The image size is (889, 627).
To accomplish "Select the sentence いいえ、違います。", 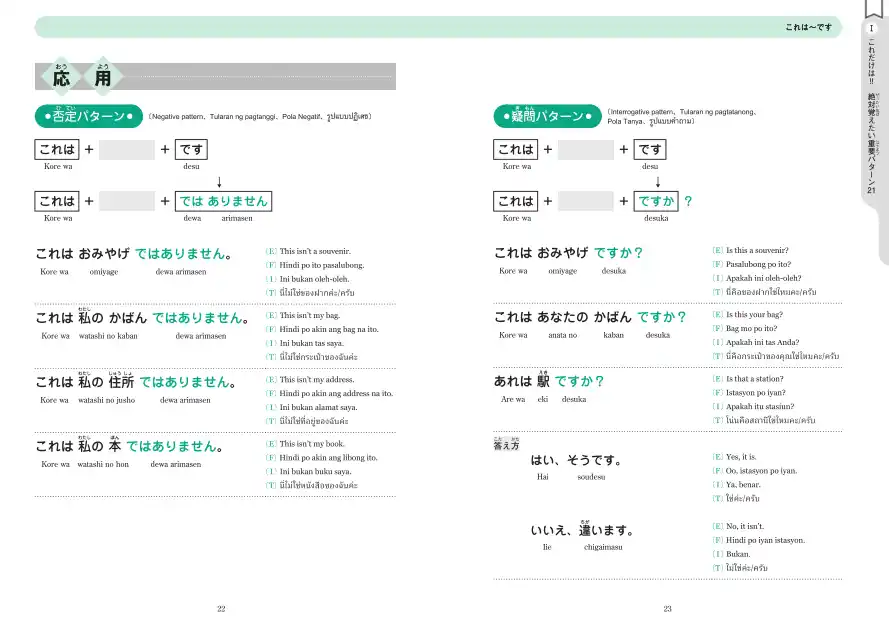I will tap(588, 530).
